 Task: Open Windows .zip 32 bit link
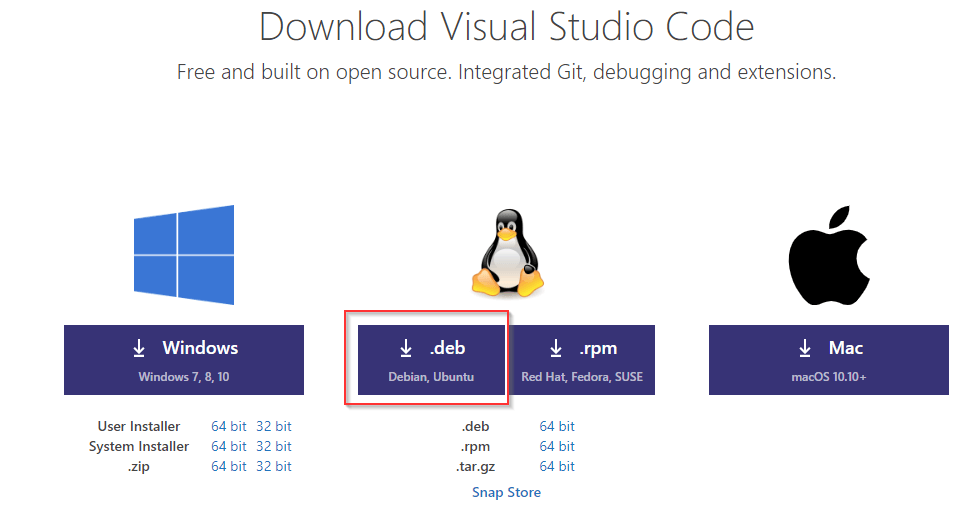click(x=273, y=466)
